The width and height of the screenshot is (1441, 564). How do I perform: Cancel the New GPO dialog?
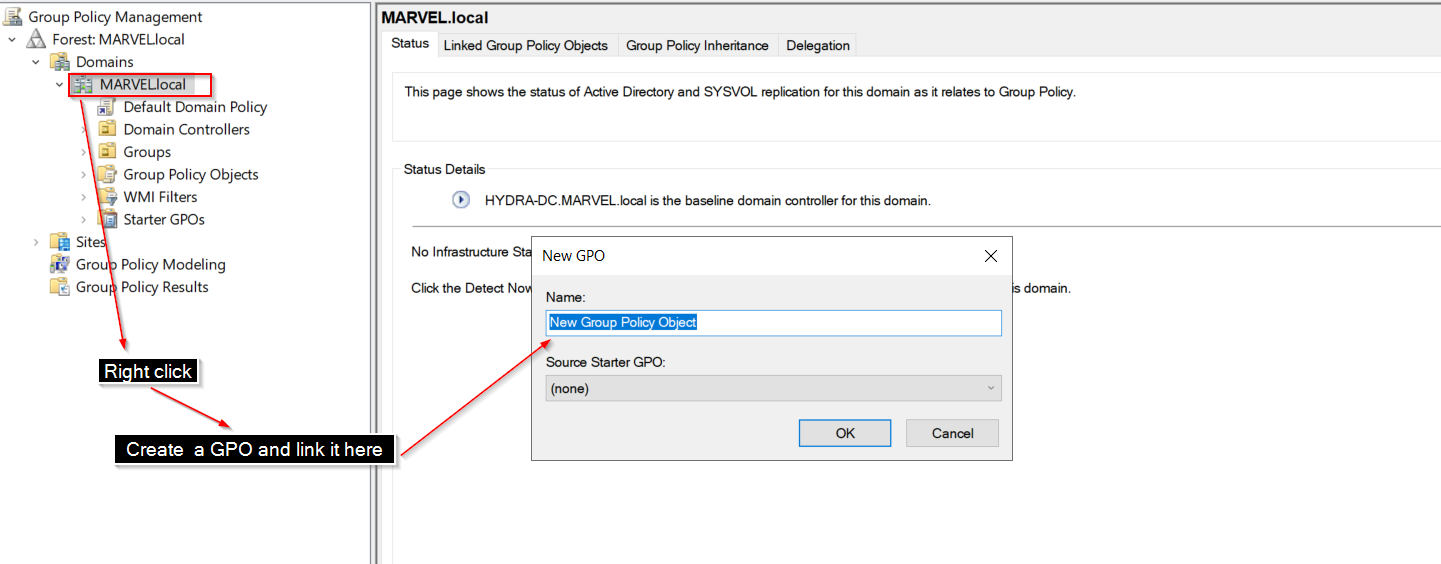(x=952, y=433)
